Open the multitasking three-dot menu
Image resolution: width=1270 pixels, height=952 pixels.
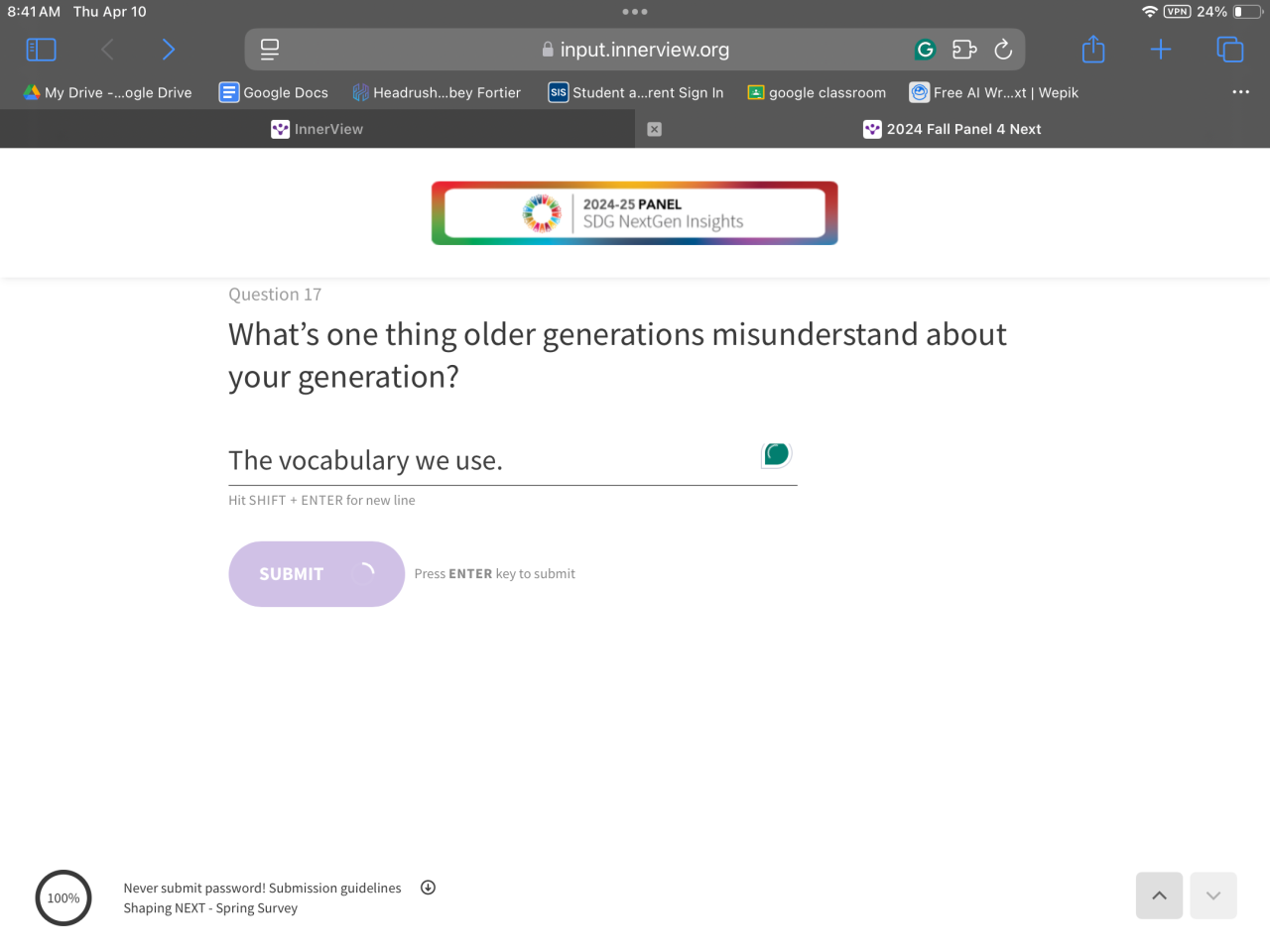click(x=635, y=12)
